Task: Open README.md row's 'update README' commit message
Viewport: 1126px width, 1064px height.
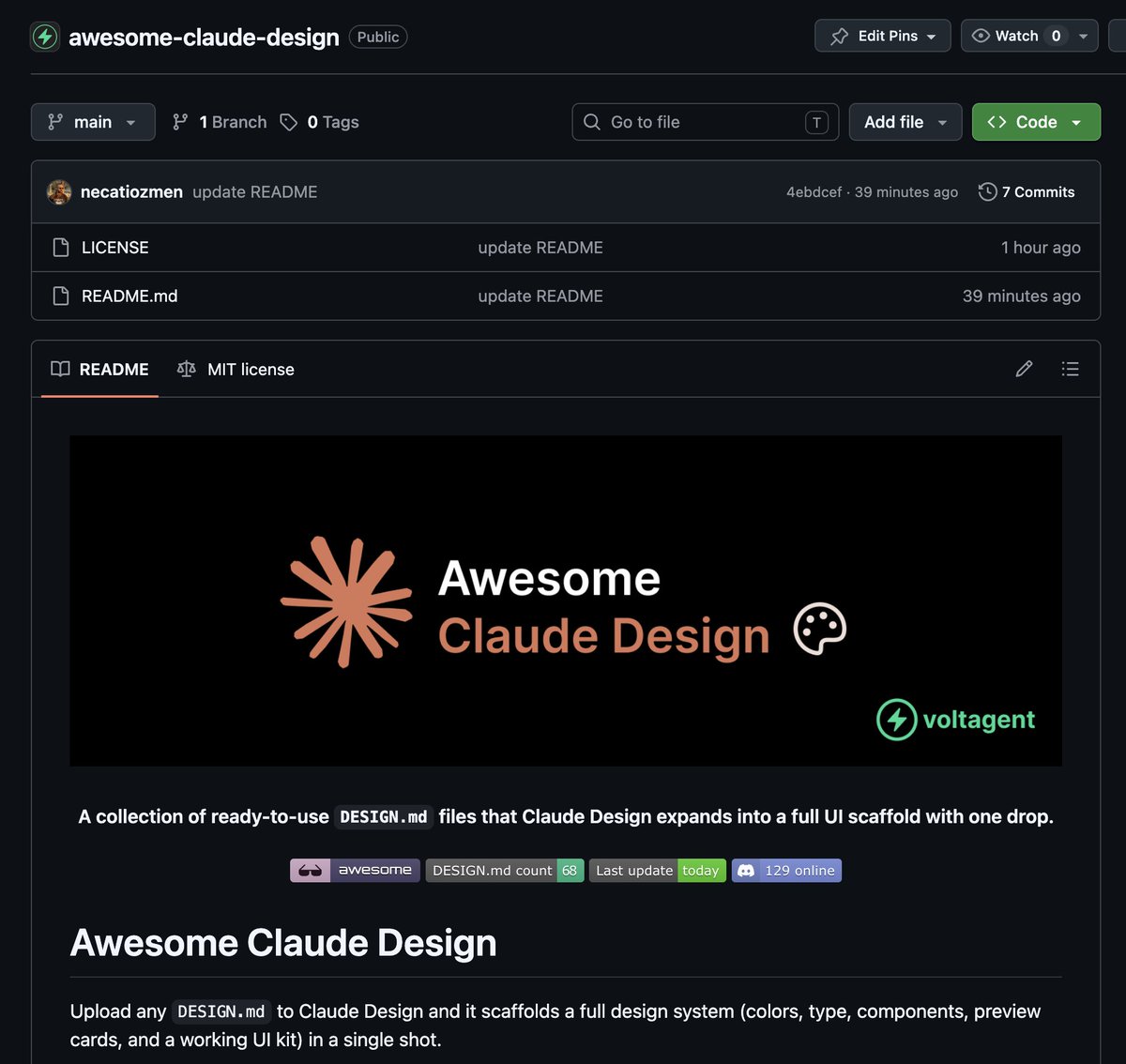Action: [540, 296]
